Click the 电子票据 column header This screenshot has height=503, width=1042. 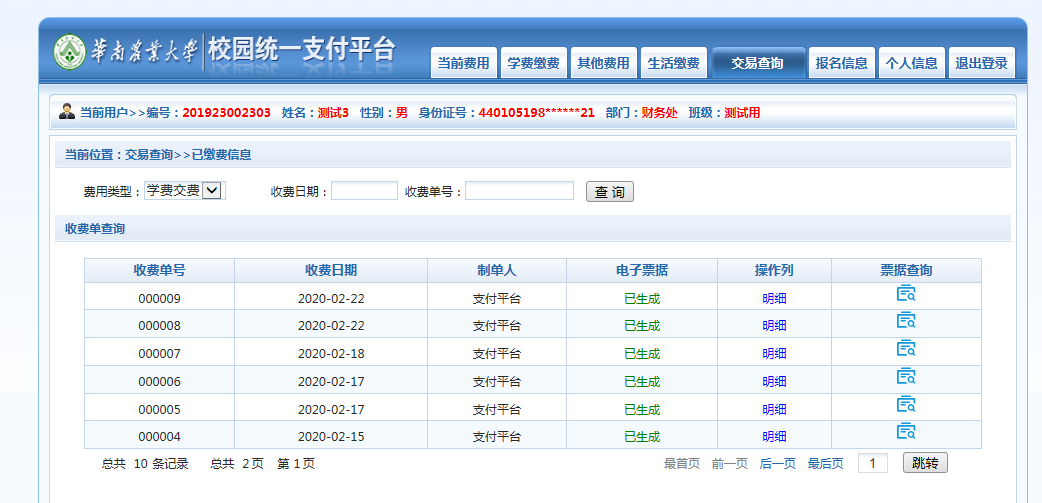tap(642, 270)
